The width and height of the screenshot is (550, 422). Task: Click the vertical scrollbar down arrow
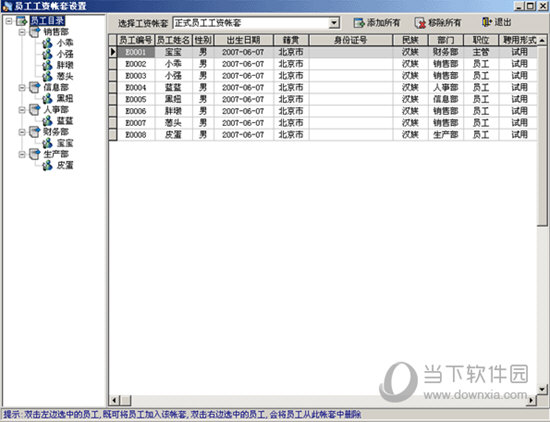[542, 389]
